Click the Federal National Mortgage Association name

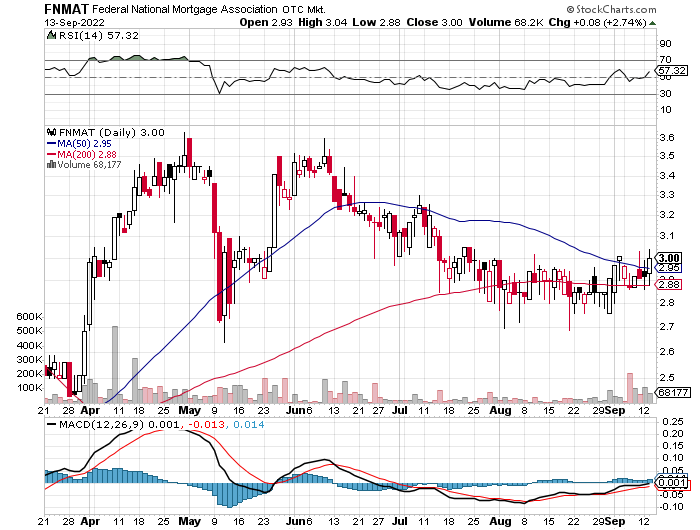pos(185,9)
